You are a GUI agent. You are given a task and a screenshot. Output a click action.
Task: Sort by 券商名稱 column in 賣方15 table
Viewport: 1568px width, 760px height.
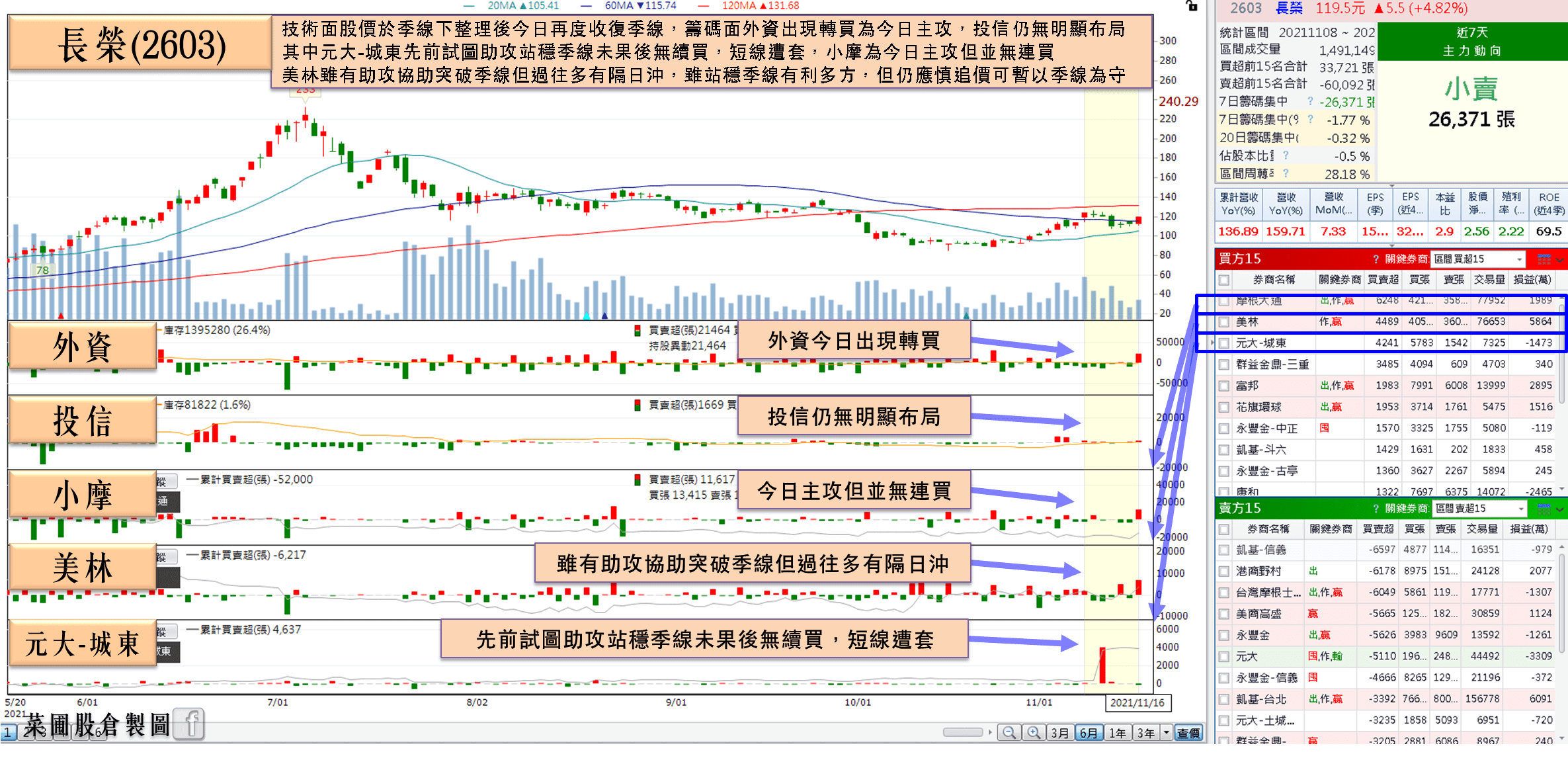[x=1268, y=529]
